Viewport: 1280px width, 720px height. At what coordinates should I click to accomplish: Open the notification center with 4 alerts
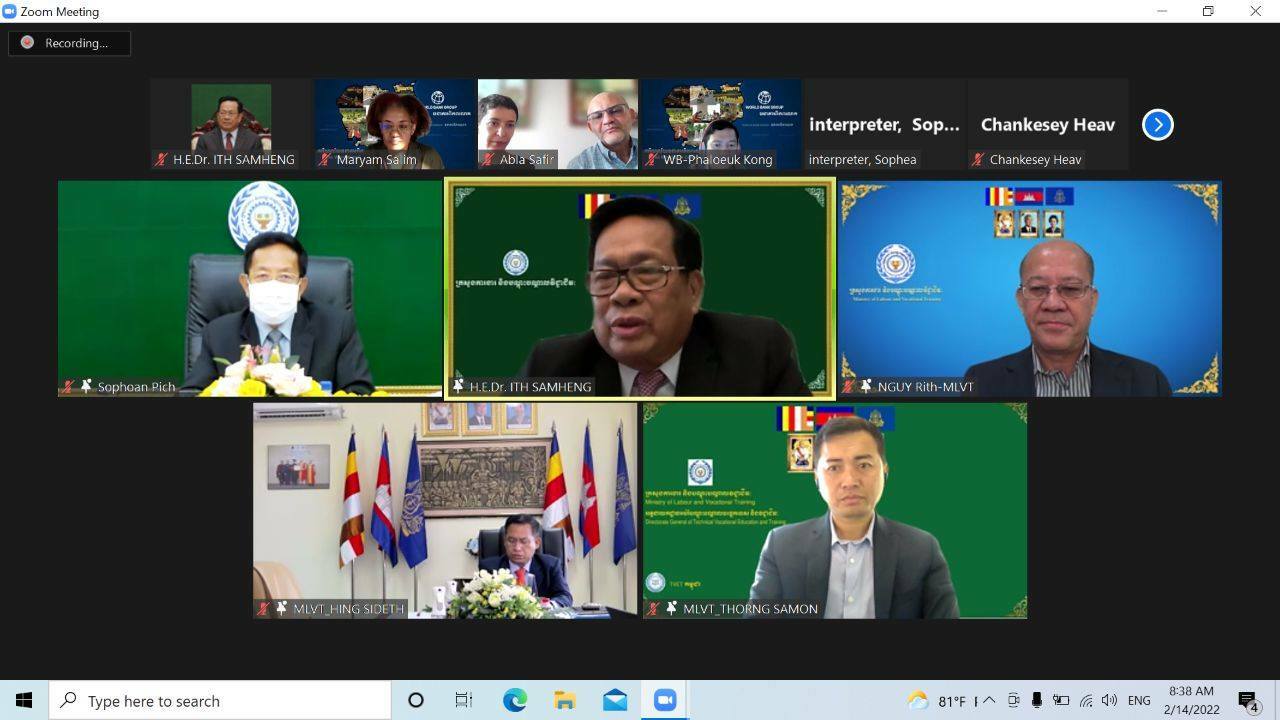(x=1248, y=701)
